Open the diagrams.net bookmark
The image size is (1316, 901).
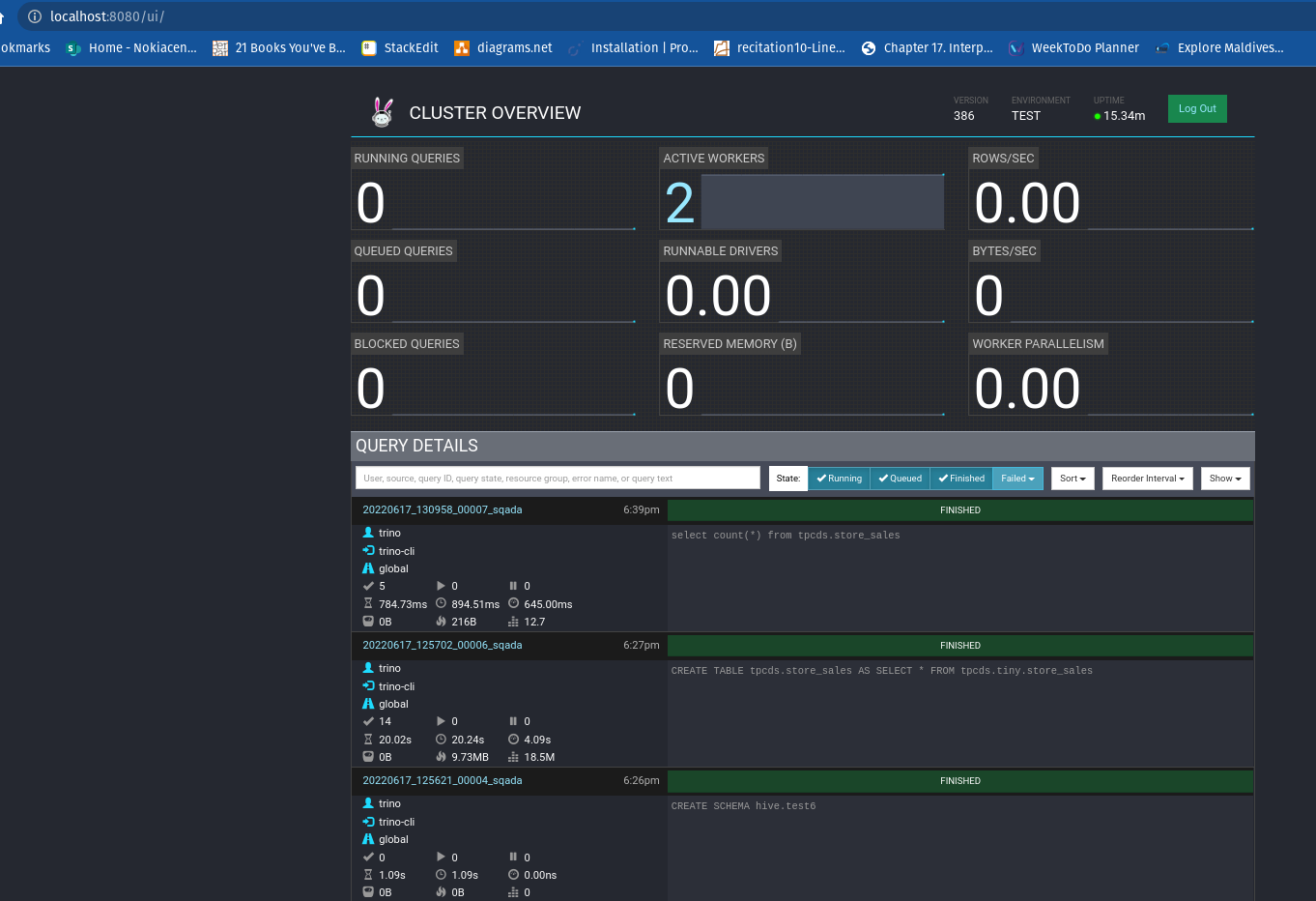[503, 47]
